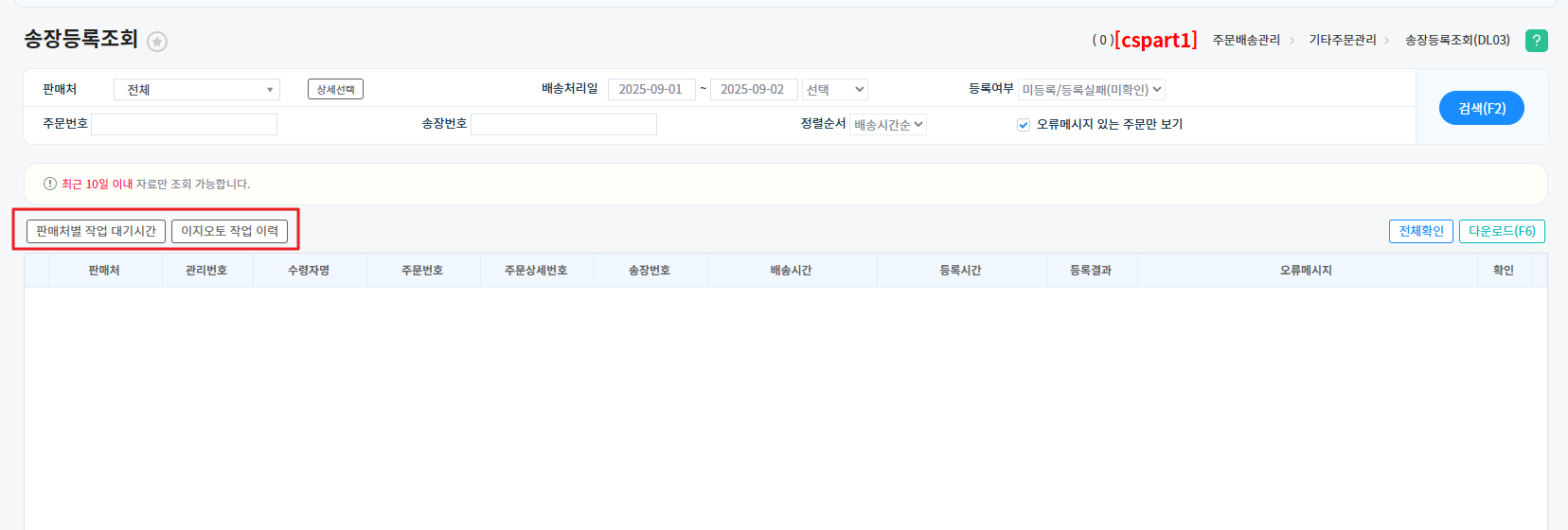Click the 주문번호 input field
The height and width of the screenshot is (530, 1568).
tap(184, 125)
